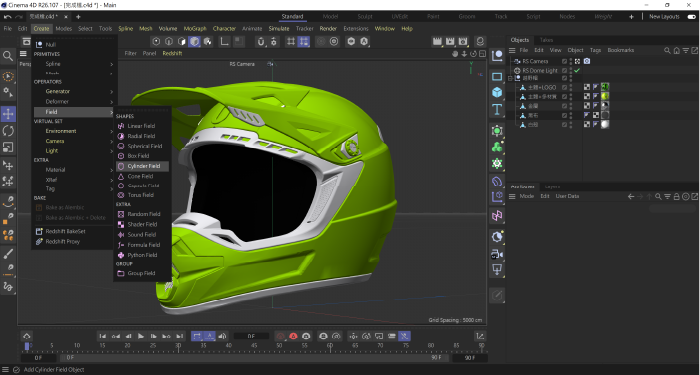Open the MoGraph menu

[195, 29]
